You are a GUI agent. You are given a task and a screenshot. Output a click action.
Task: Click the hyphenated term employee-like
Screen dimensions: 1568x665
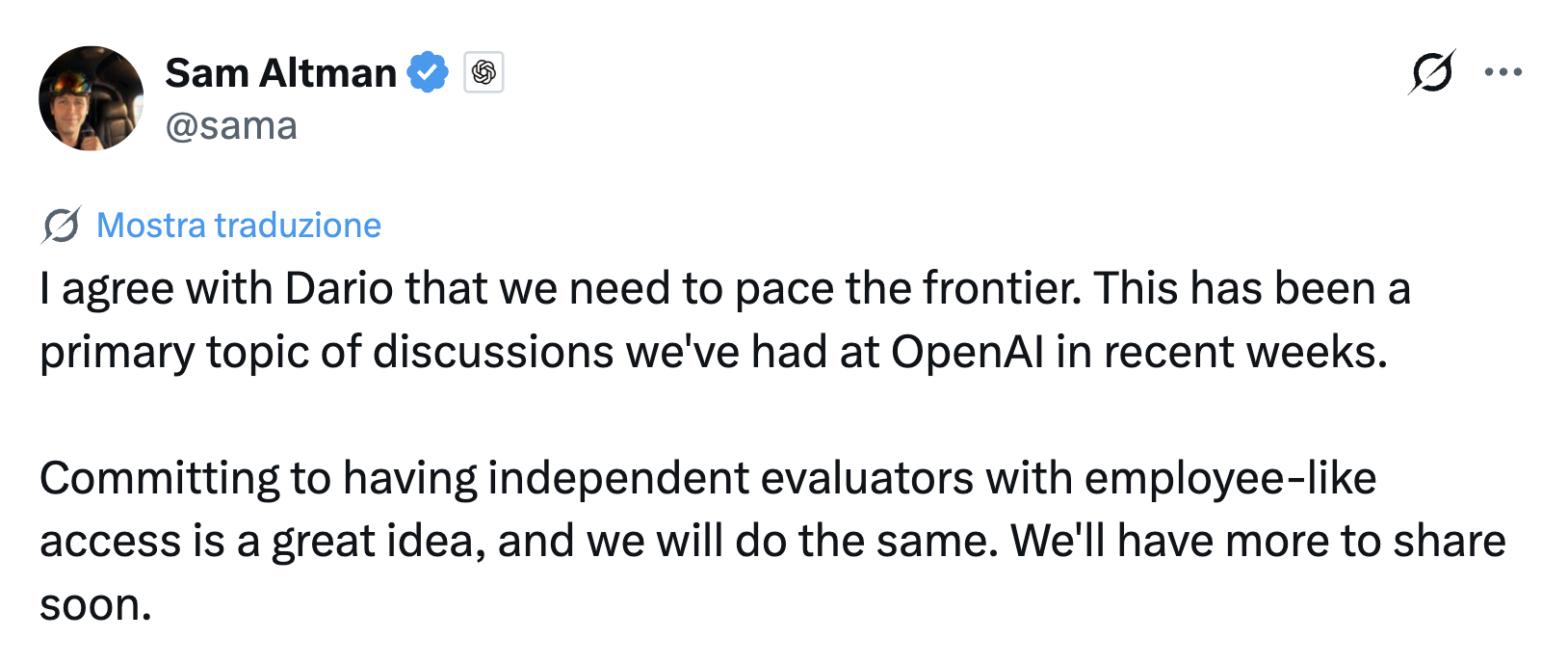pos(1230,479)
